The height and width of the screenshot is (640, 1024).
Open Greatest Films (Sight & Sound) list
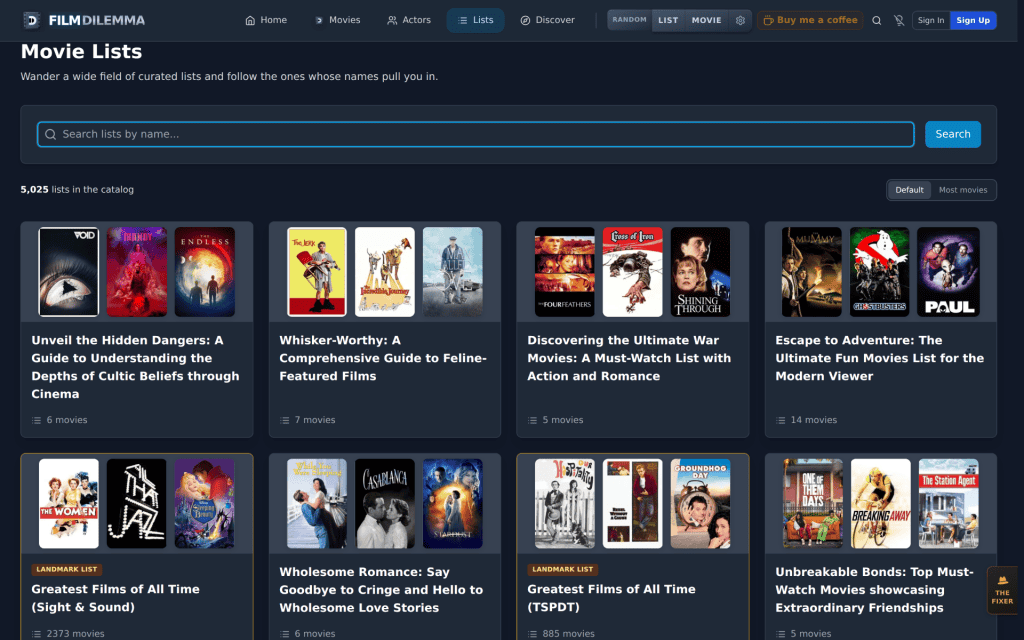coord(116,598)
